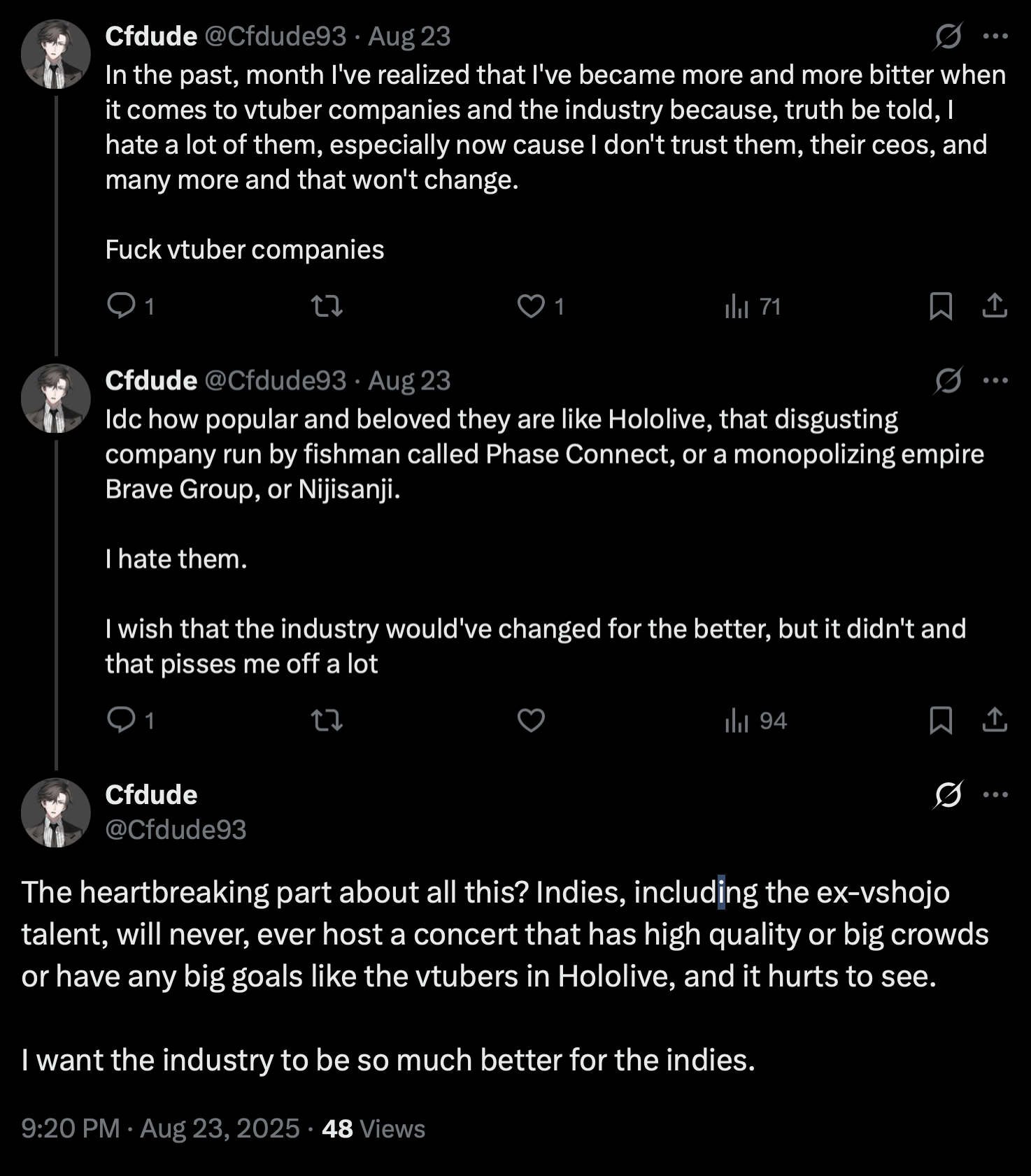Open the 9:20 PM Aug 23, 2025 timestamp
Image resolution: width=1031 pixels, height=1176 pixels.
(x=160, y=1128)
